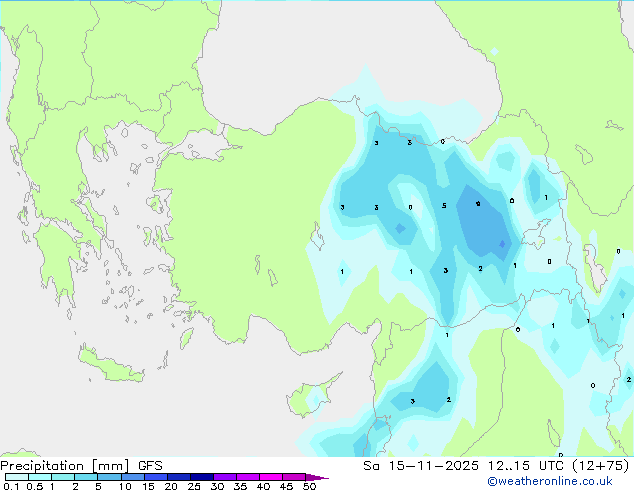Viewport: 634px width, 490px height.
Task: Click the legend tick label '15'
Action: (148, 486)
